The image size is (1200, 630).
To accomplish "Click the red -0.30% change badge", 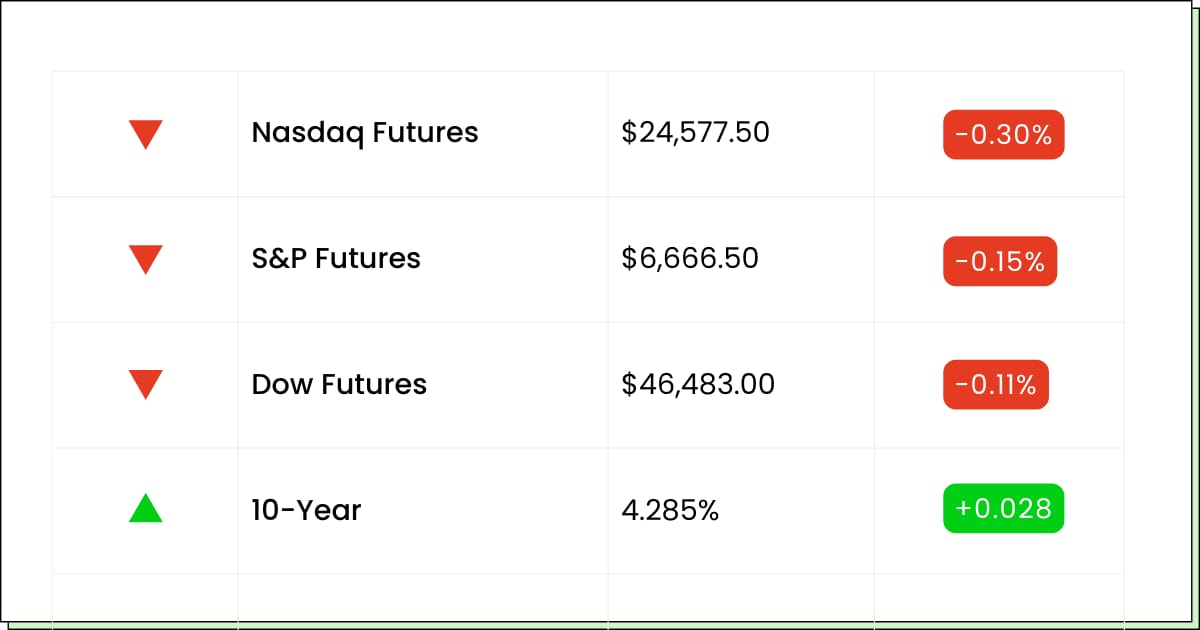I will point(1003,135).
